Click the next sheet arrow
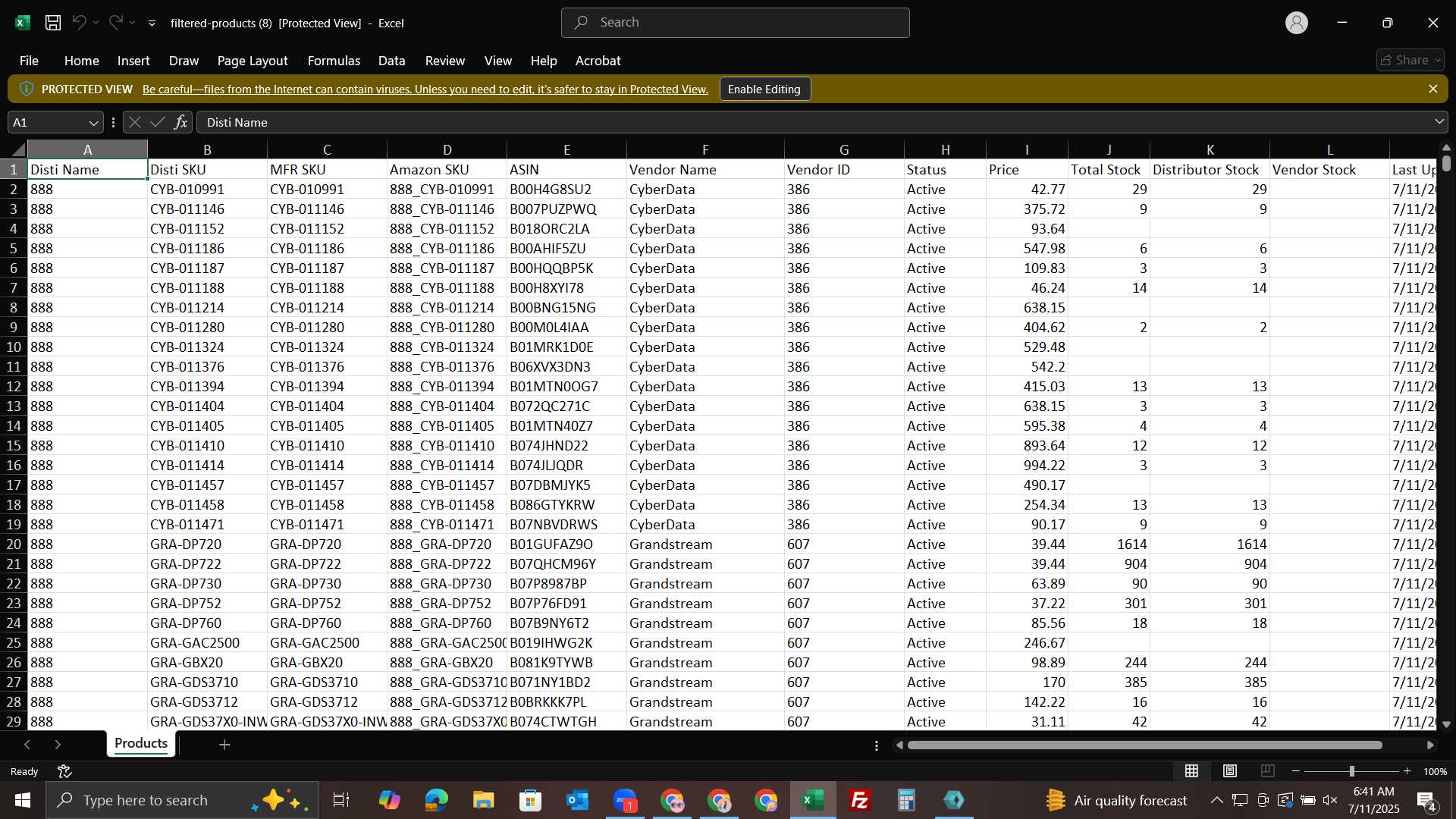Image resolution: width=1456 pixels, height=819 pixels. (x=58, y=745)
